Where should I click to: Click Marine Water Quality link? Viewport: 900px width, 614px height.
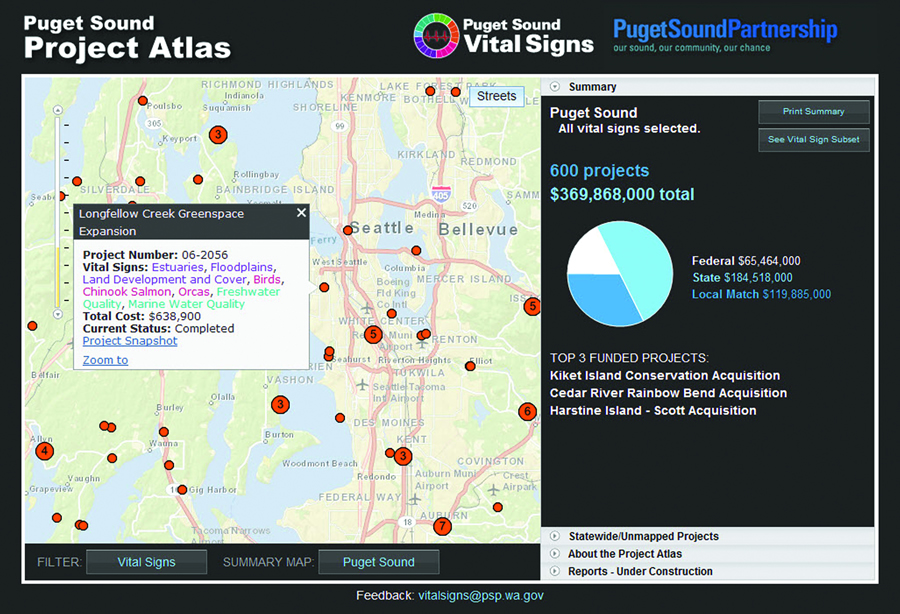pyautogui.click(x=187, y=304)
